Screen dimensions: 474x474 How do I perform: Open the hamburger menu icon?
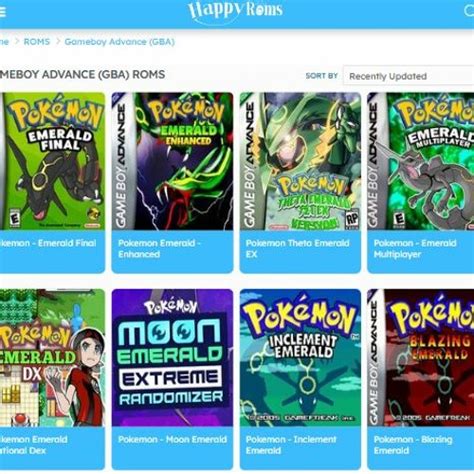(x=2, y=12)
